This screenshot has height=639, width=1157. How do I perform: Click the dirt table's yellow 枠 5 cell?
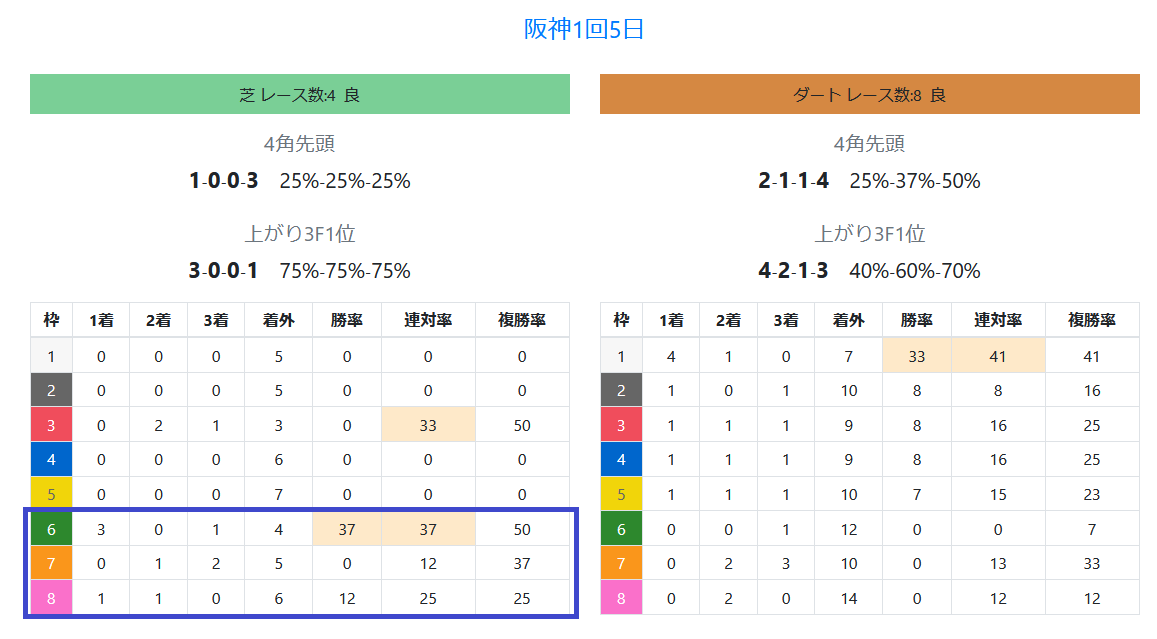621,494
